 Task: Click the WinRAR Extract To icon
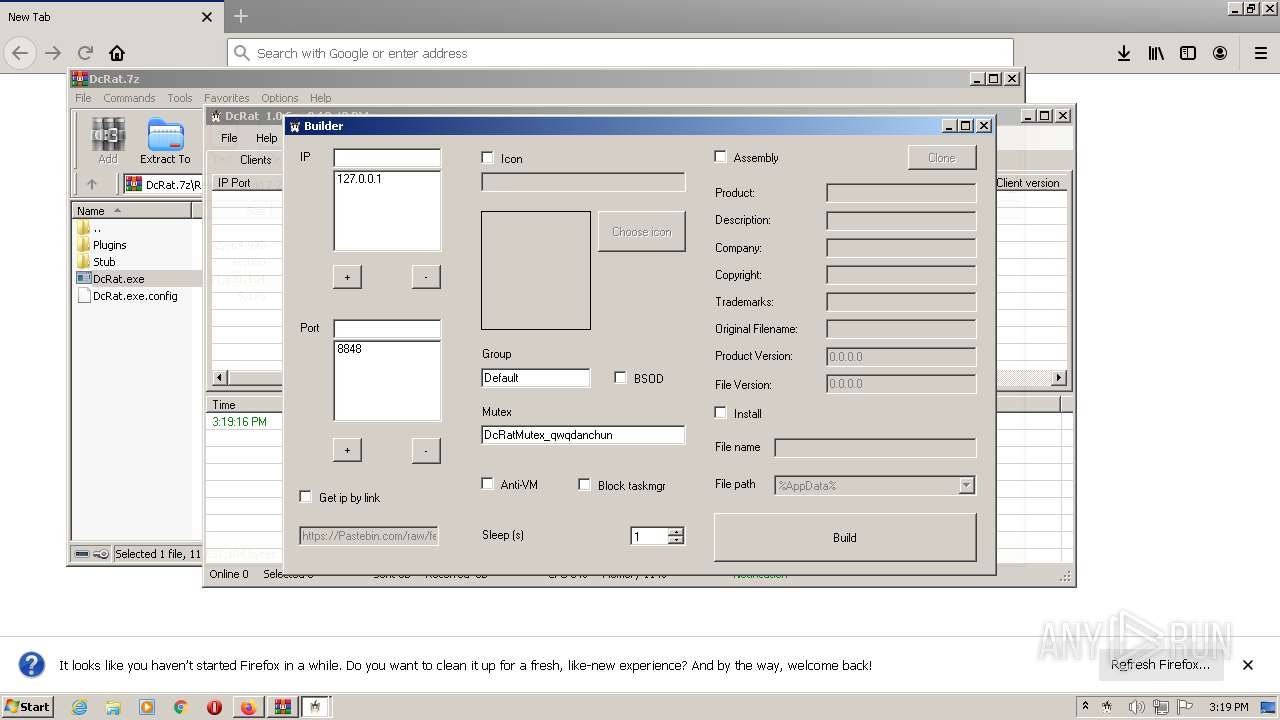(x=165, y=141)
